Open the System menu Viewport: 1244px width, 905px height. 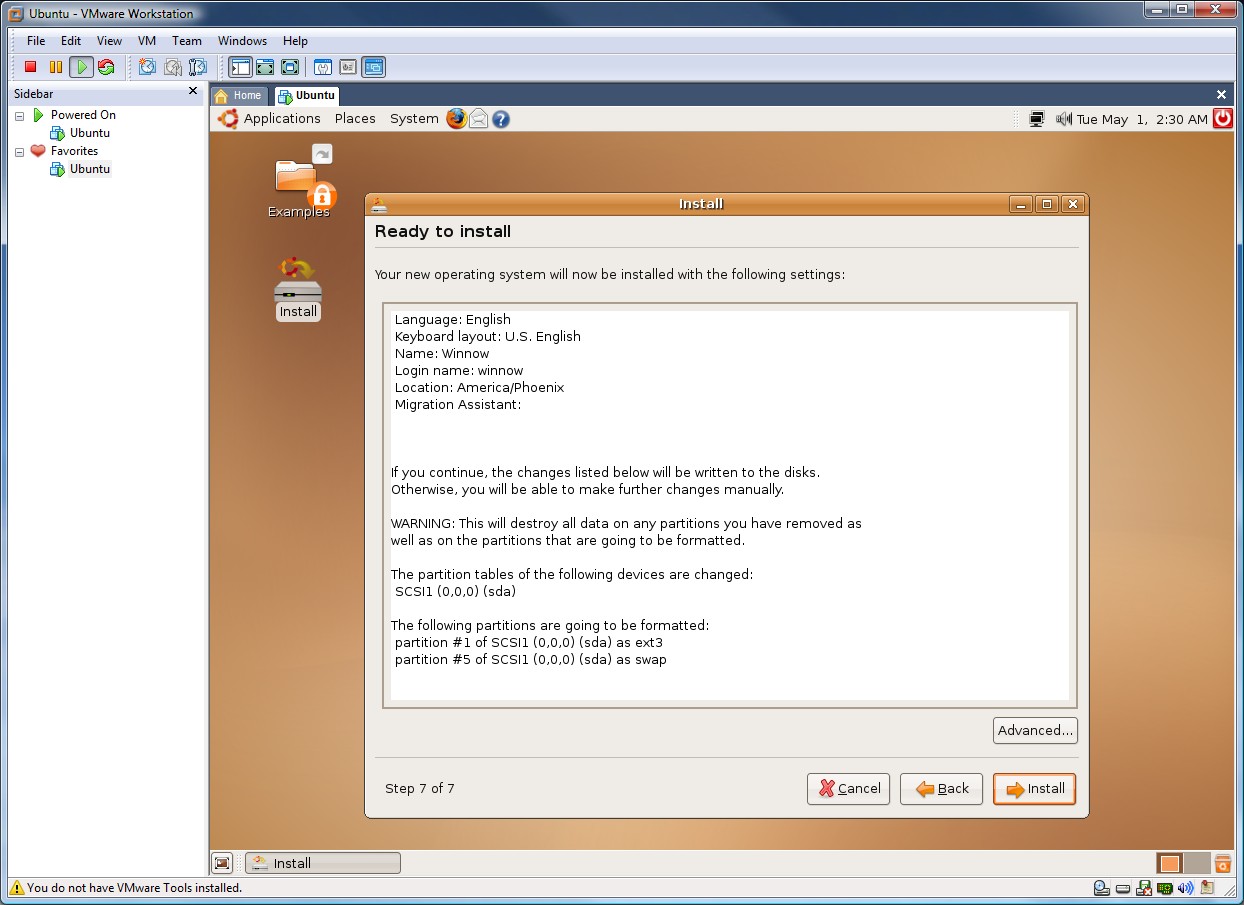click(414, 118)
